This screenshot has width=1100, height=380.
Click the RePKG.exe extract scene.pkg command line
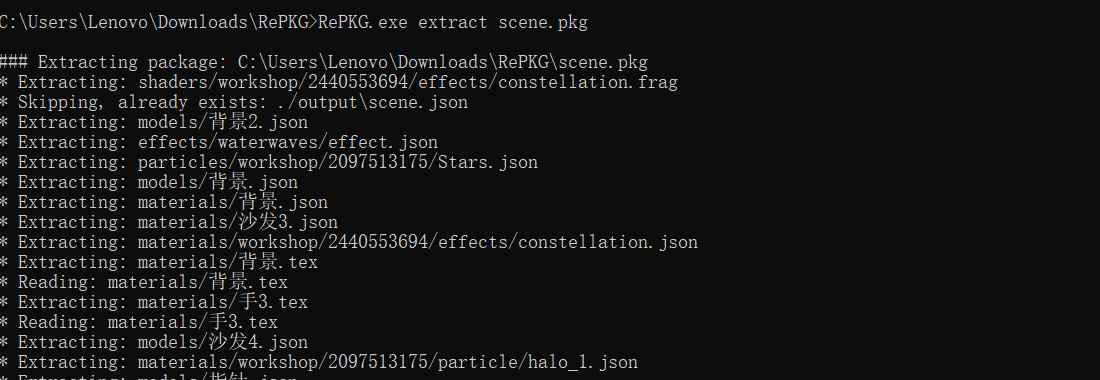pos(293,22)
